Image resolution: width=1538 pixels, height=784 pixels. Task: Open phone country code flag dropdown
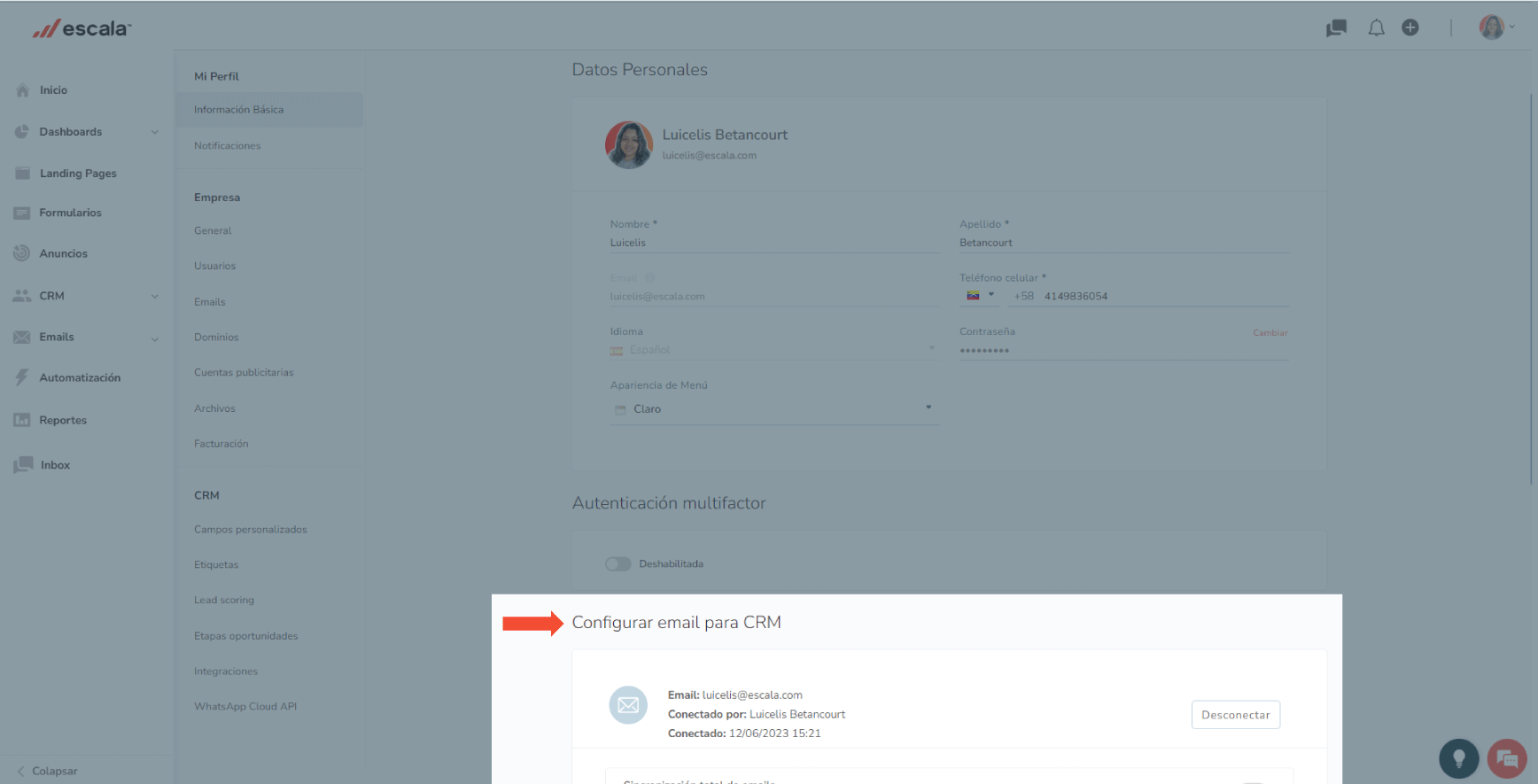point(980,296)
